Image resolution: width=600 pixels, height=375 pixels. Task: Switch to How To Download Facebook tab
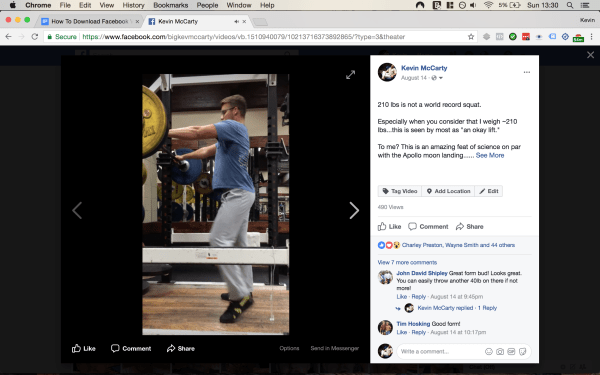point(89,21)
